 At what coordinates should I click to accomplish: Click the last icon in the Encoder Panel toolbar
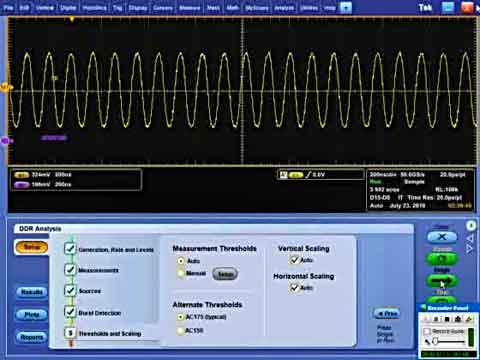click(x=469, y=319)
